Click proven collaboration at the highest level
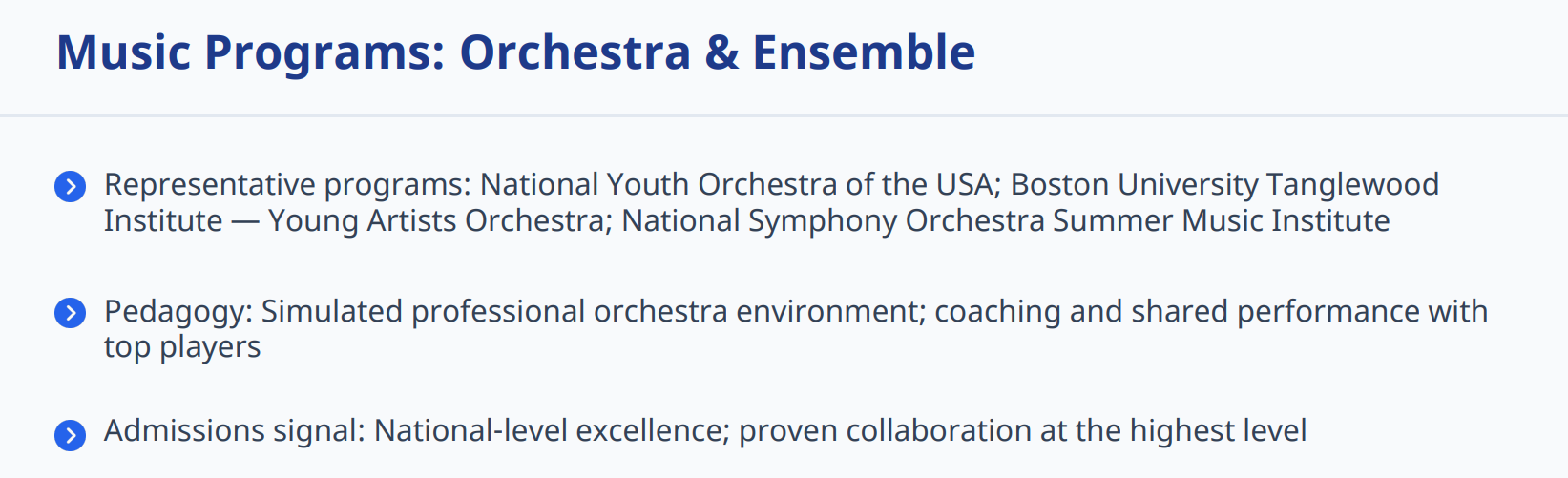This screenshot has width=1568, height=478. point(1022,430)
